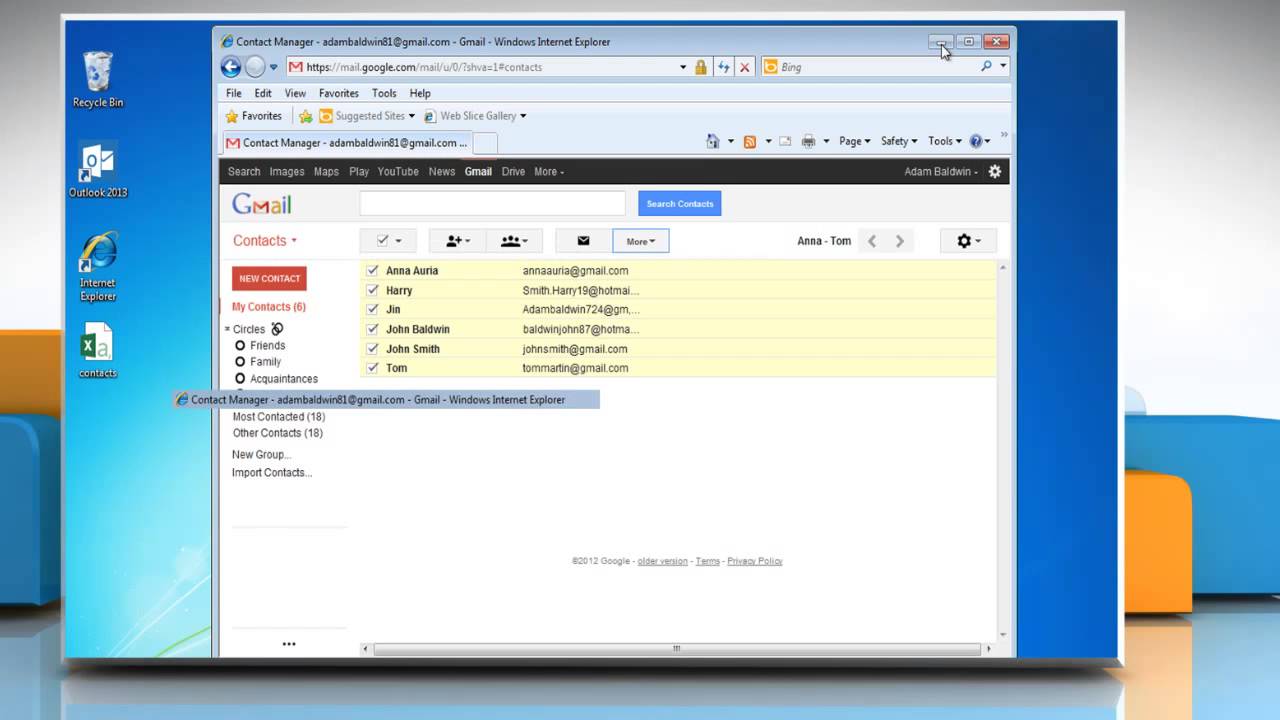Click the RSS feeds icon

[750, 141]
